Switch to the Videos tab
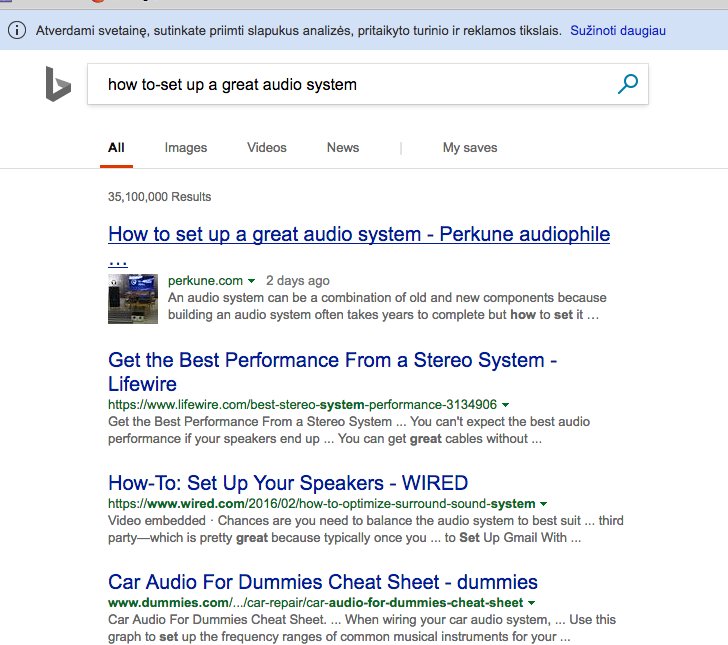Image resolution: width=728 pixels, height=645 pixels. 266,148
